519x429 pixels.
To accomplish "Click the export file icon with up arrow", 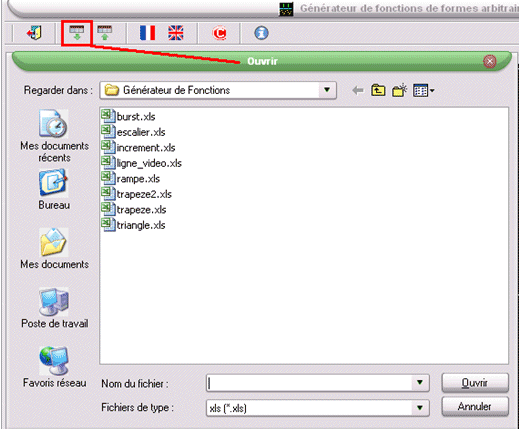I will click(x=105, y=33).
